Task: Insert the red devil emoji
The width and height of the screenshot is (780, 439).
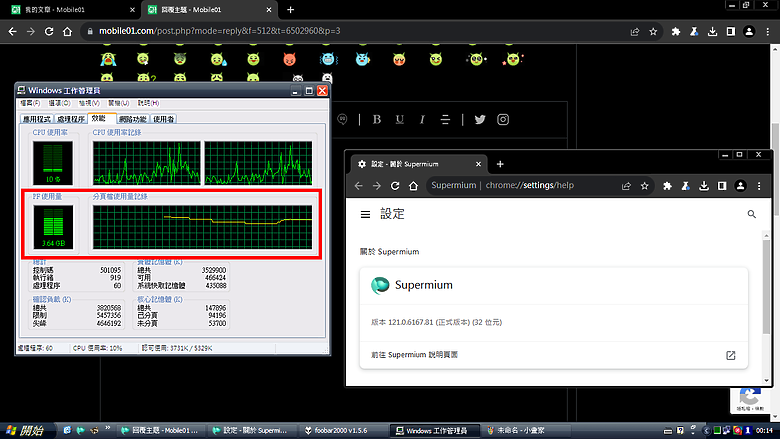Action: [290, 60]
